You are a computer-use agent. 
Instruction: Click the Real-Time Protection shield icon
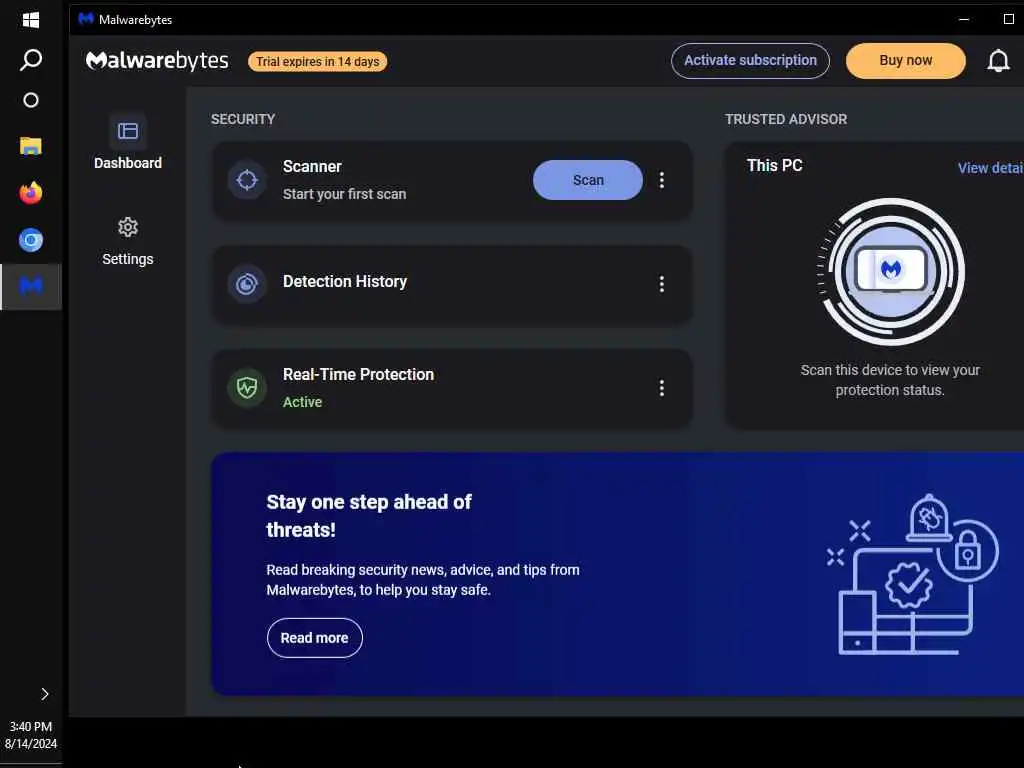247,388
